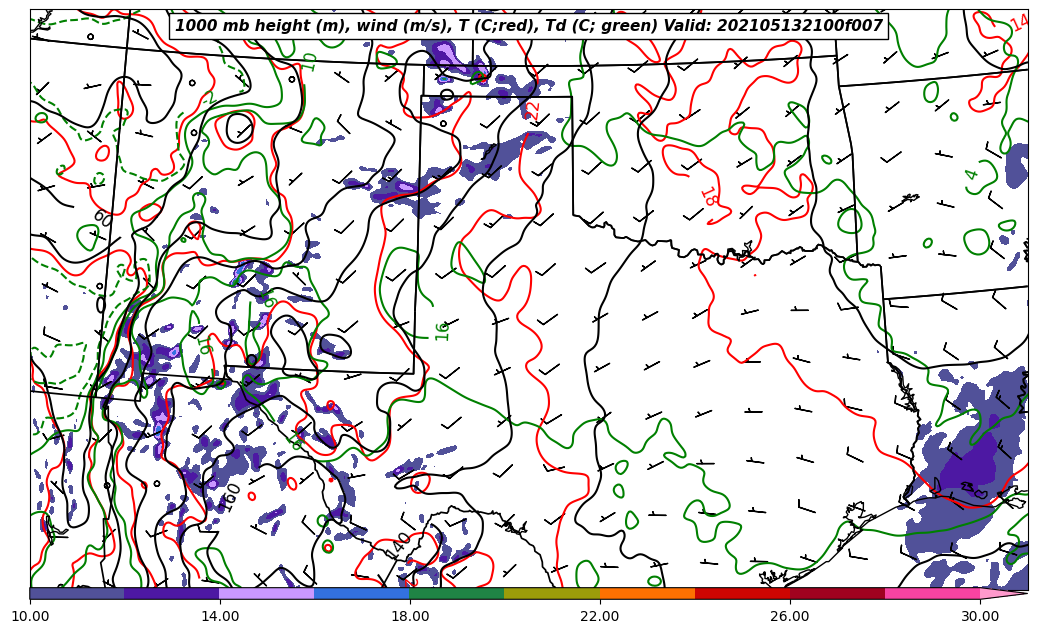Click the bright blue colorbar segment

point(361,593)
